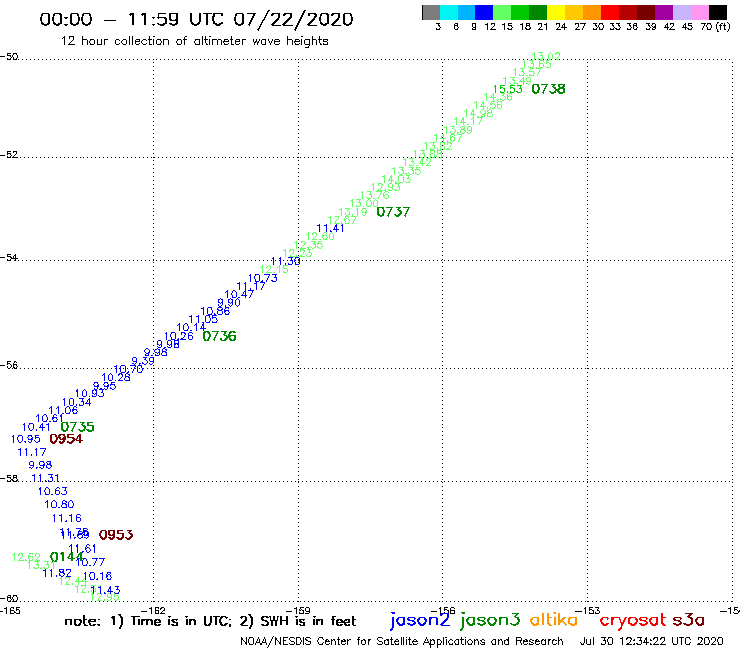Select the 0144 time marker
Viewport: 740px width, 650px height.
pyautogui.click(x=67, y=557)
